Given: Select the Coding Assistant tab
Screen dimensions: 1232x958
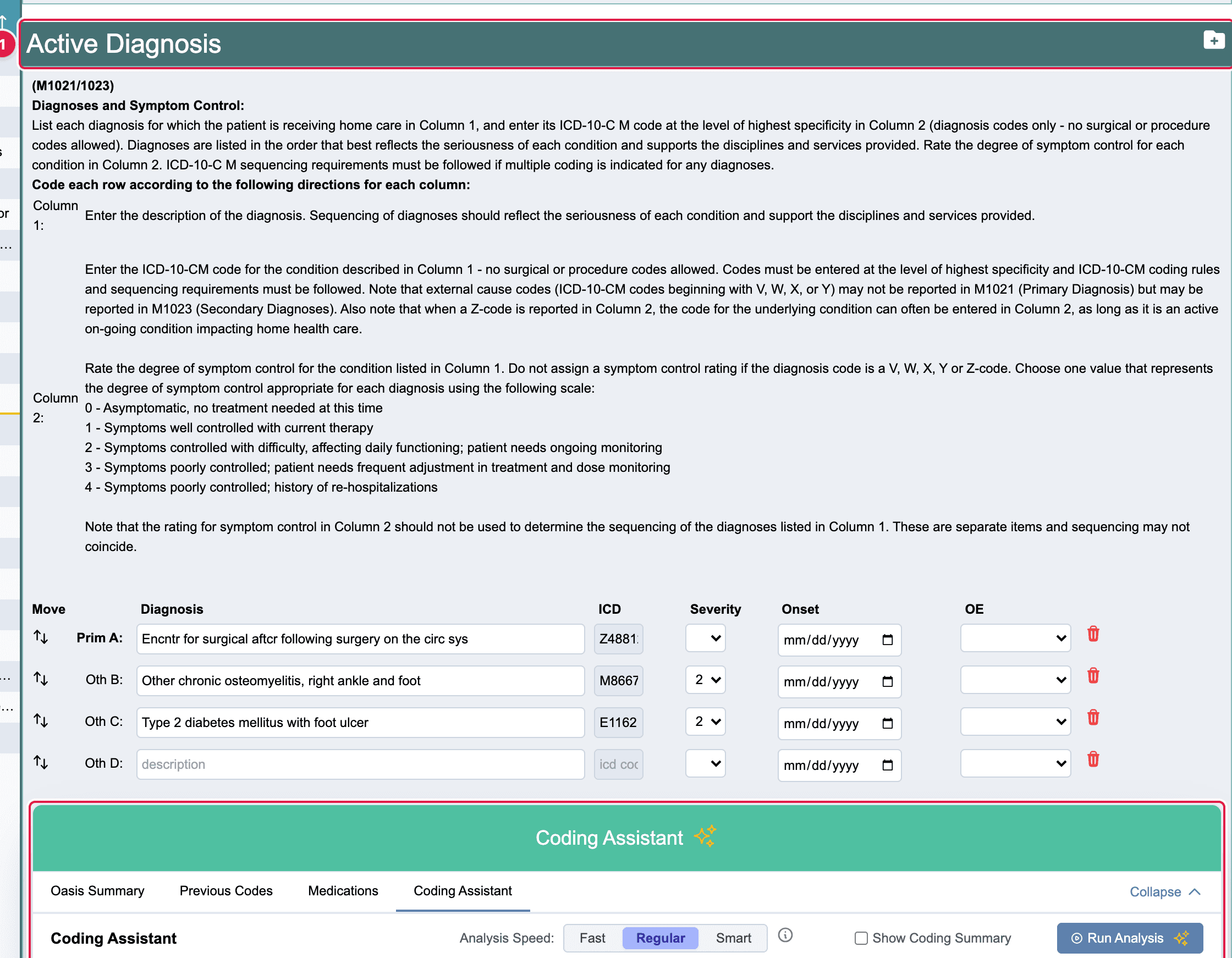Looking at the screenshot, I should click(463, 891).
